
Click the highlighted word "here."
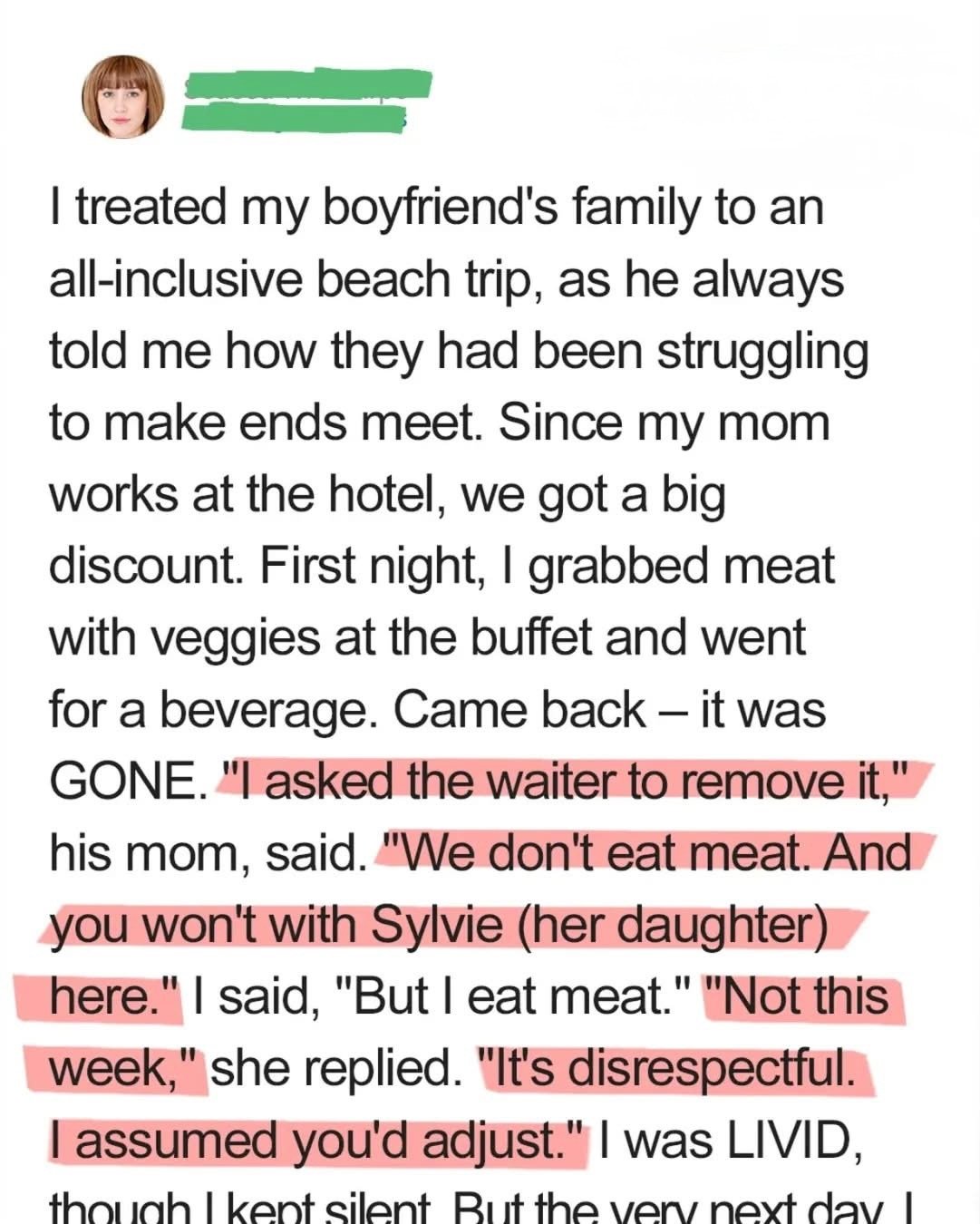click(x=109, y=996)
